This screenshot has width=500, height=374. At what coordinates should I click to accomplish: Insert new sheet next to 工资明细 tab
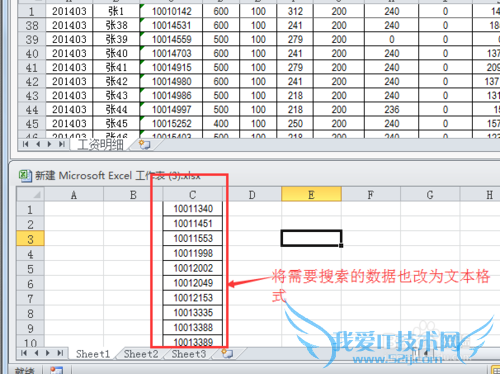pos(144,145)
